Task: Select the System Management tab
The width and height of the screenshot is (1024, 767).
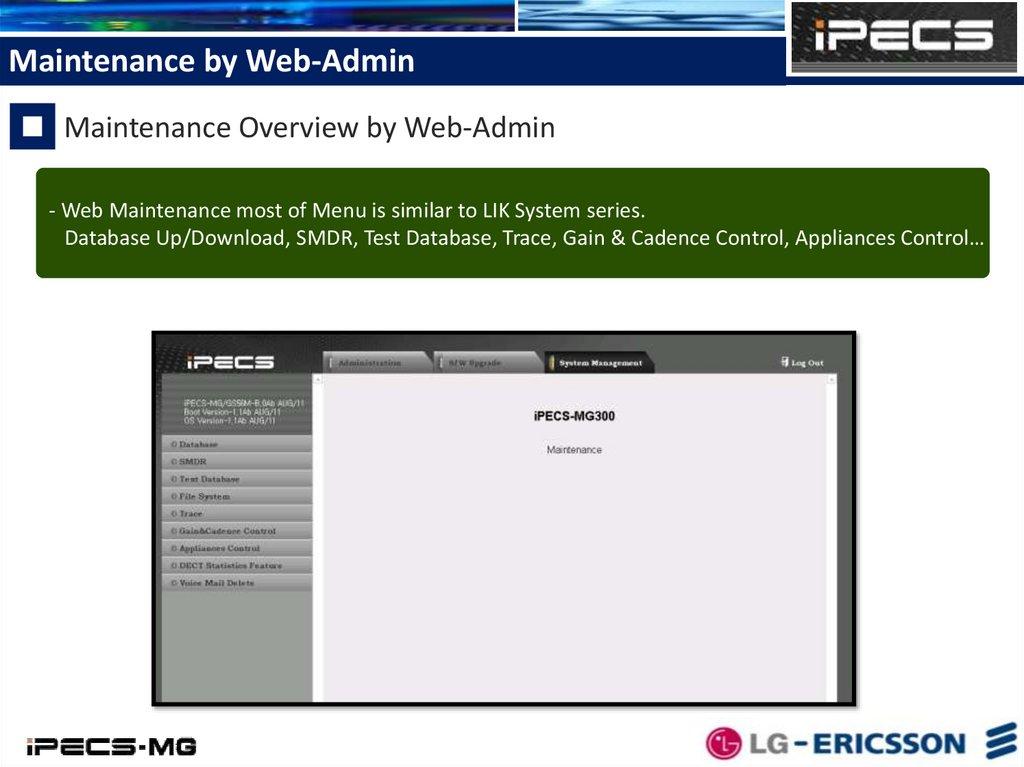Action: click(x=598, y=363)
